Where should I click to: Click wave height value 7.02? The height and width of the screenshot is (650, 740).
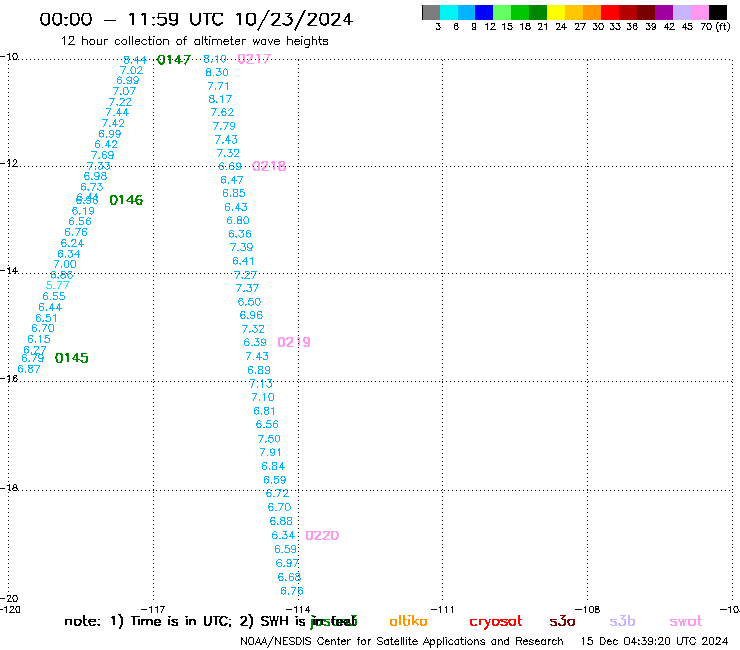tap(131, 70)
